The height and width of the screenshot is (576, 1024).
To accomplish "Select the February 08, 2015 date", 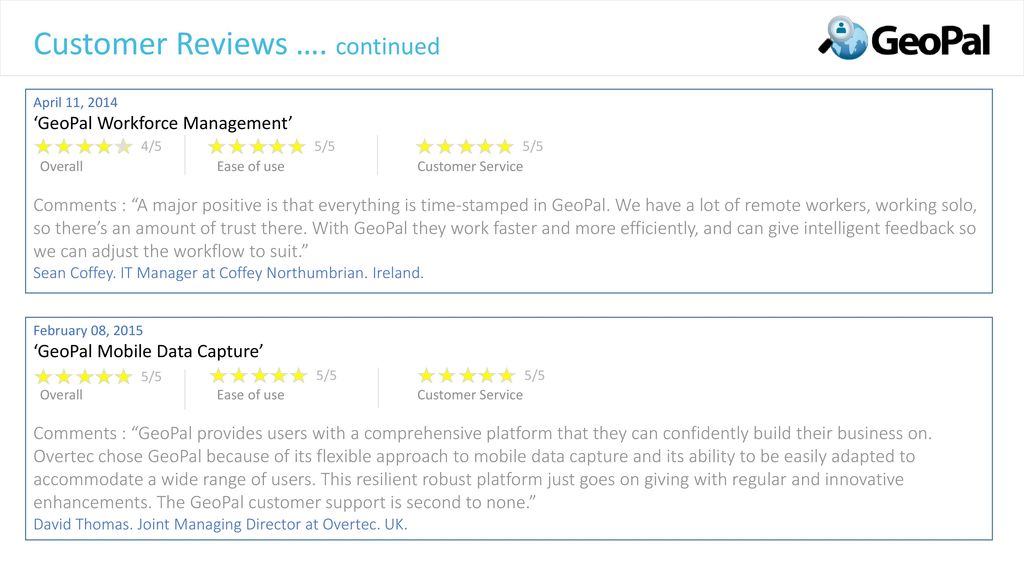I will tap(88, 330).
